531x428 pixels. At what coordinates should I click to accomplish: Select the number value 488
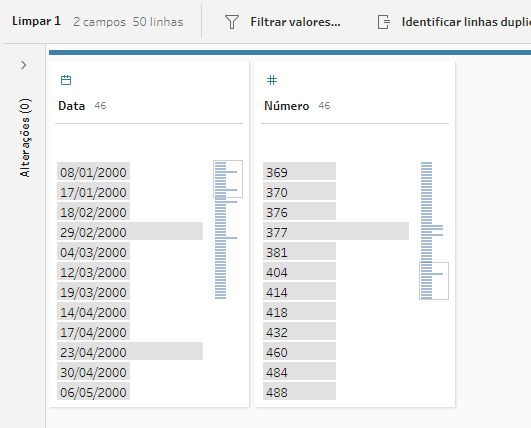pos(299,391)
